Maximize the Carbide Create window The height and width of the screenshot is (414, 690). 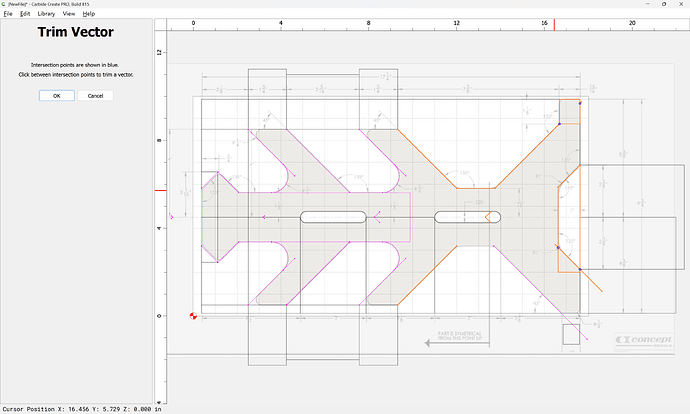click(x=664, y=4)
